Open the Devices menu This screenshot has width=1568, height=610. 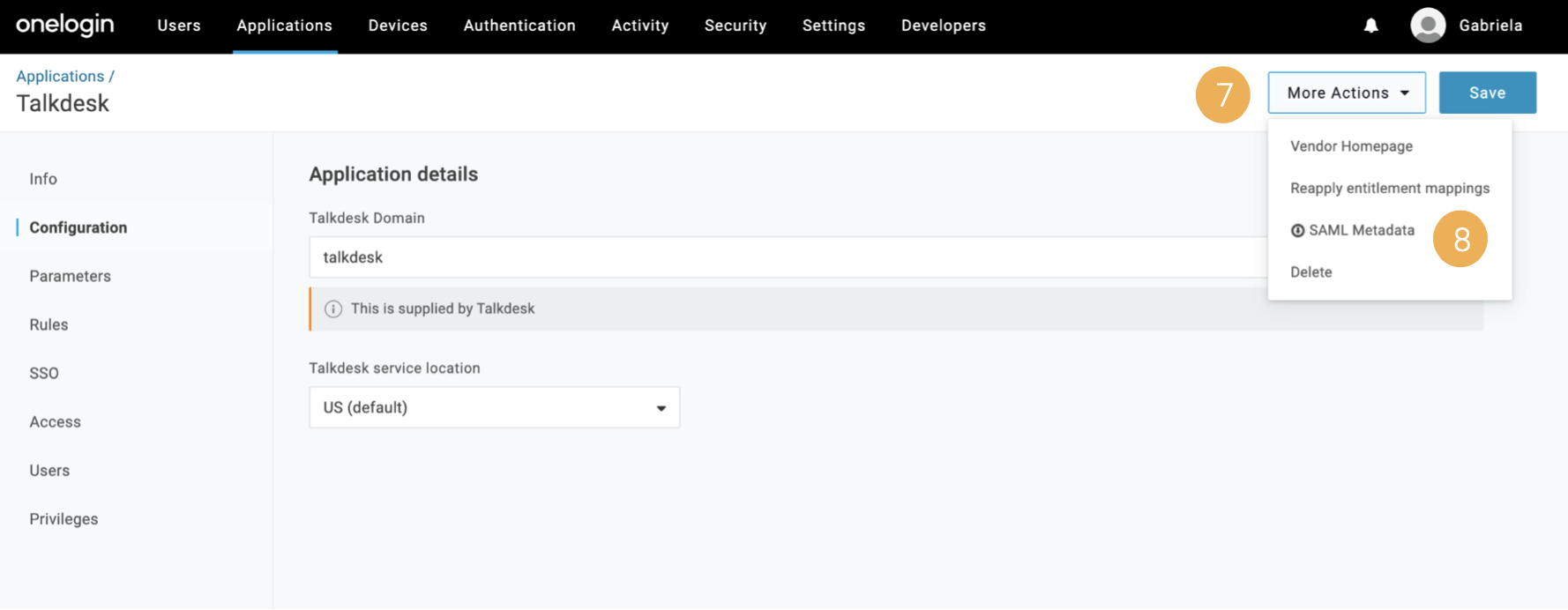coord(398,26)
